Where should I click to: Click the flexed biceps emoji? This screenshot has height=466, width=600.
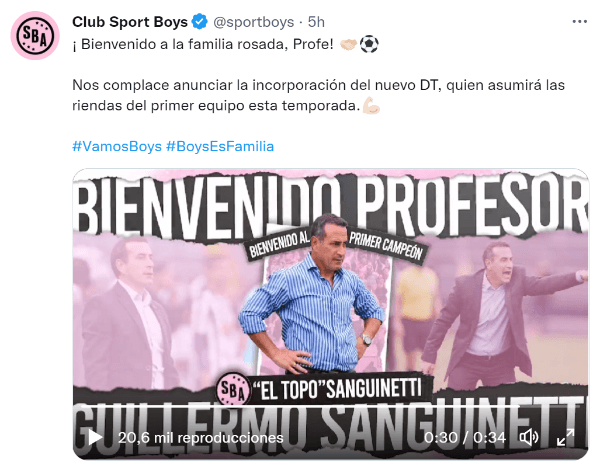tap(371, 105)
